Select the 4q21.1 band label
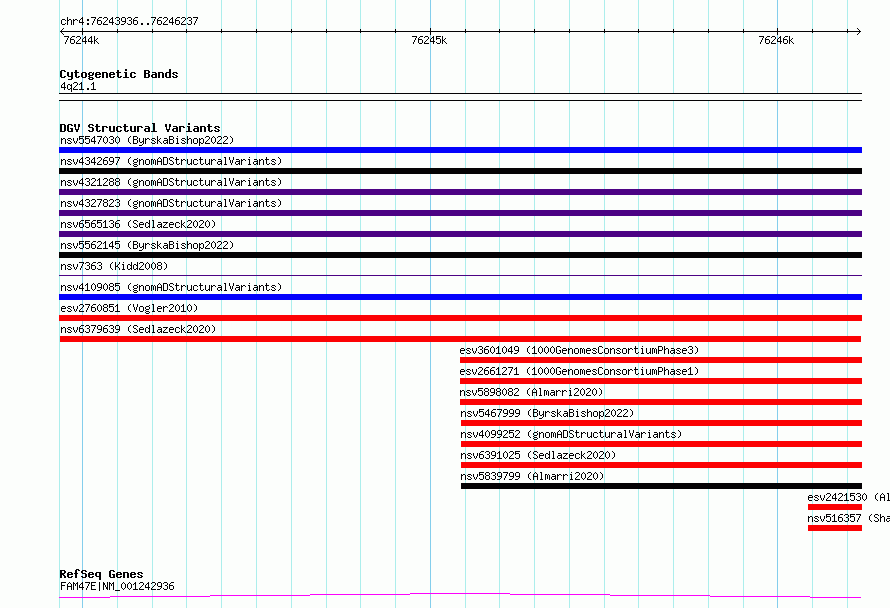 78,86
